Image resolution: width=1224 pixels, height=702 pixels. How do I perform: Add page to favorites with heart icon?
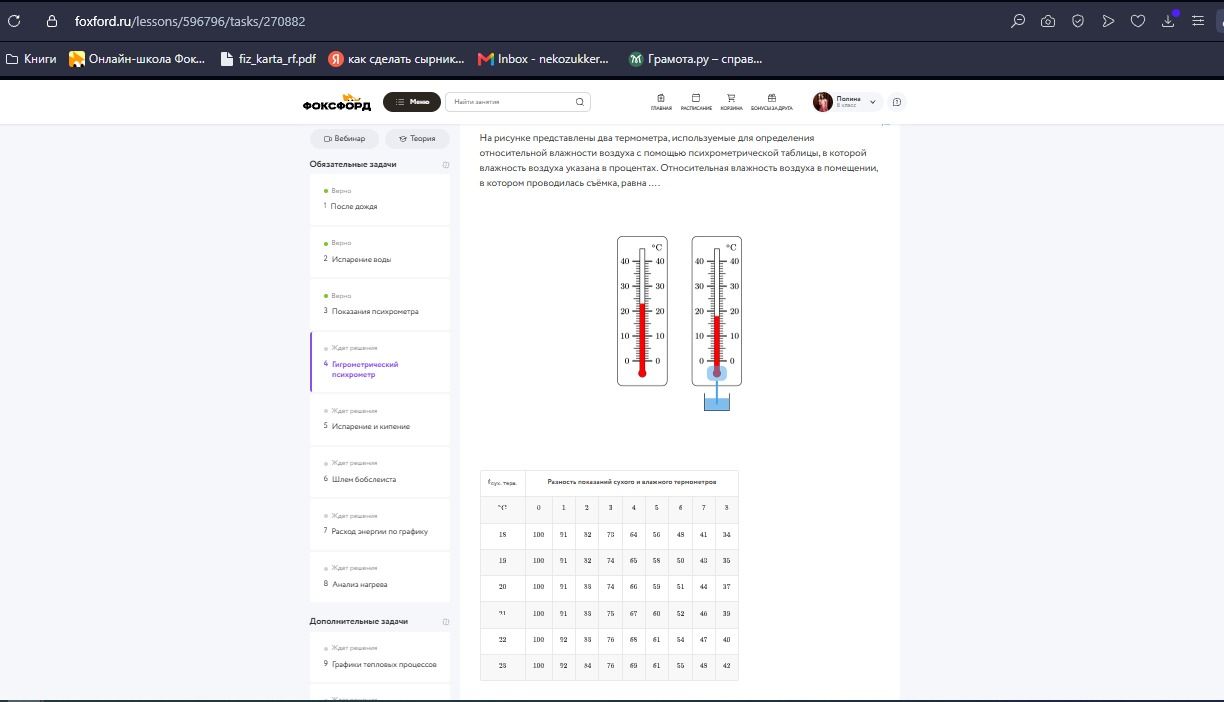coord(1138,21)
